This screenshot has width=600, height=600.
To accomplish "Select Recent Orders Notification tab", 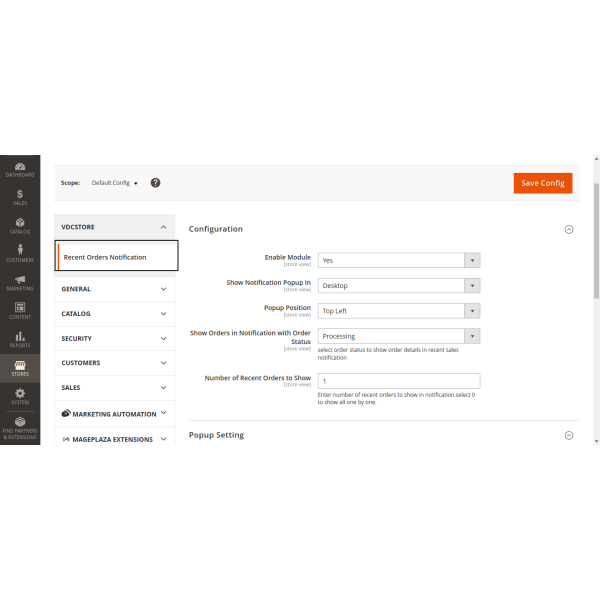I will click(x=117, y=257).
